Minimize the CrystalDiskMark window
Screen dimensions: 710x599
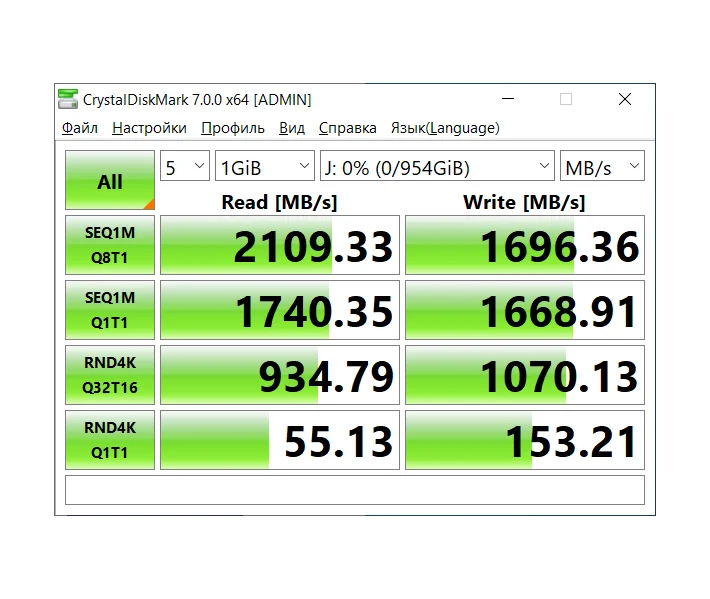pyautogui.click(x=508, y=99)
